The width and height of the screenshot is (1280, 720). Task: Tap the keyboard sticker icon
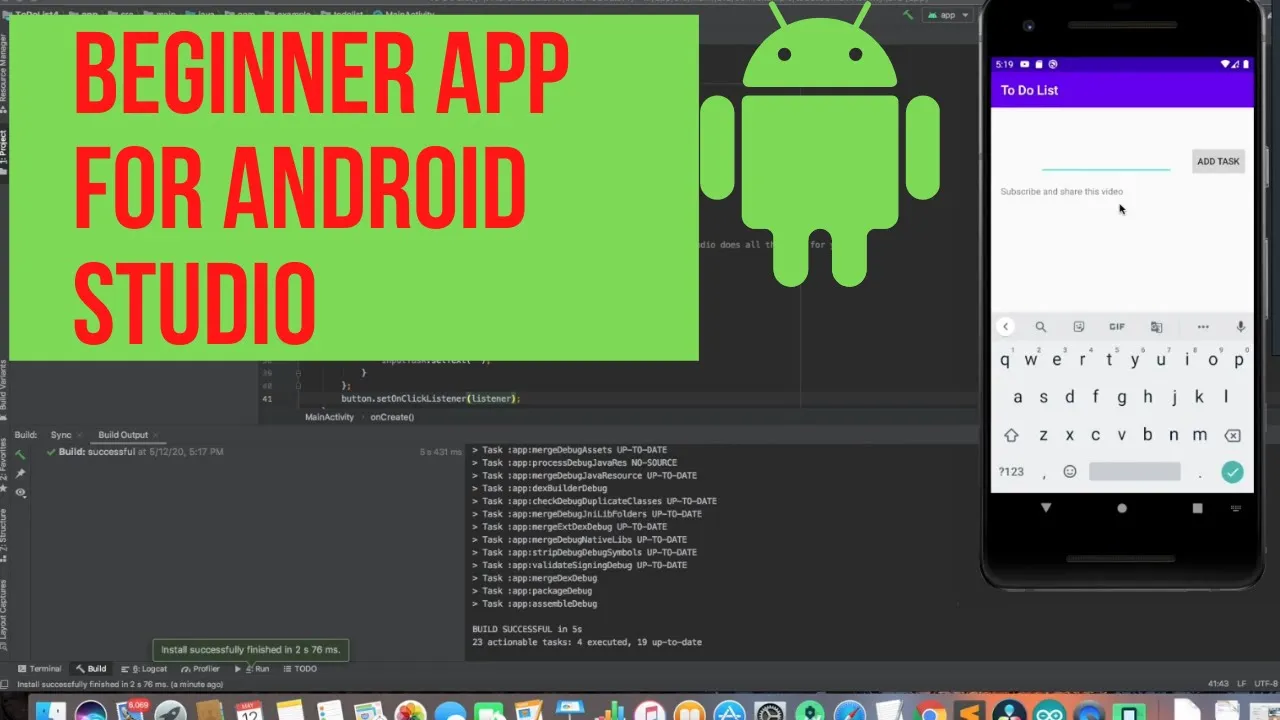1079,327
